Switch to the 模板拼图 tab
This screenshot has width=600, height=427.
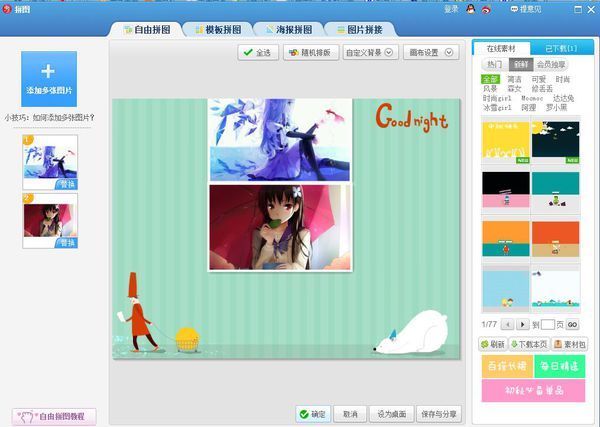click(x=218, y=29)
